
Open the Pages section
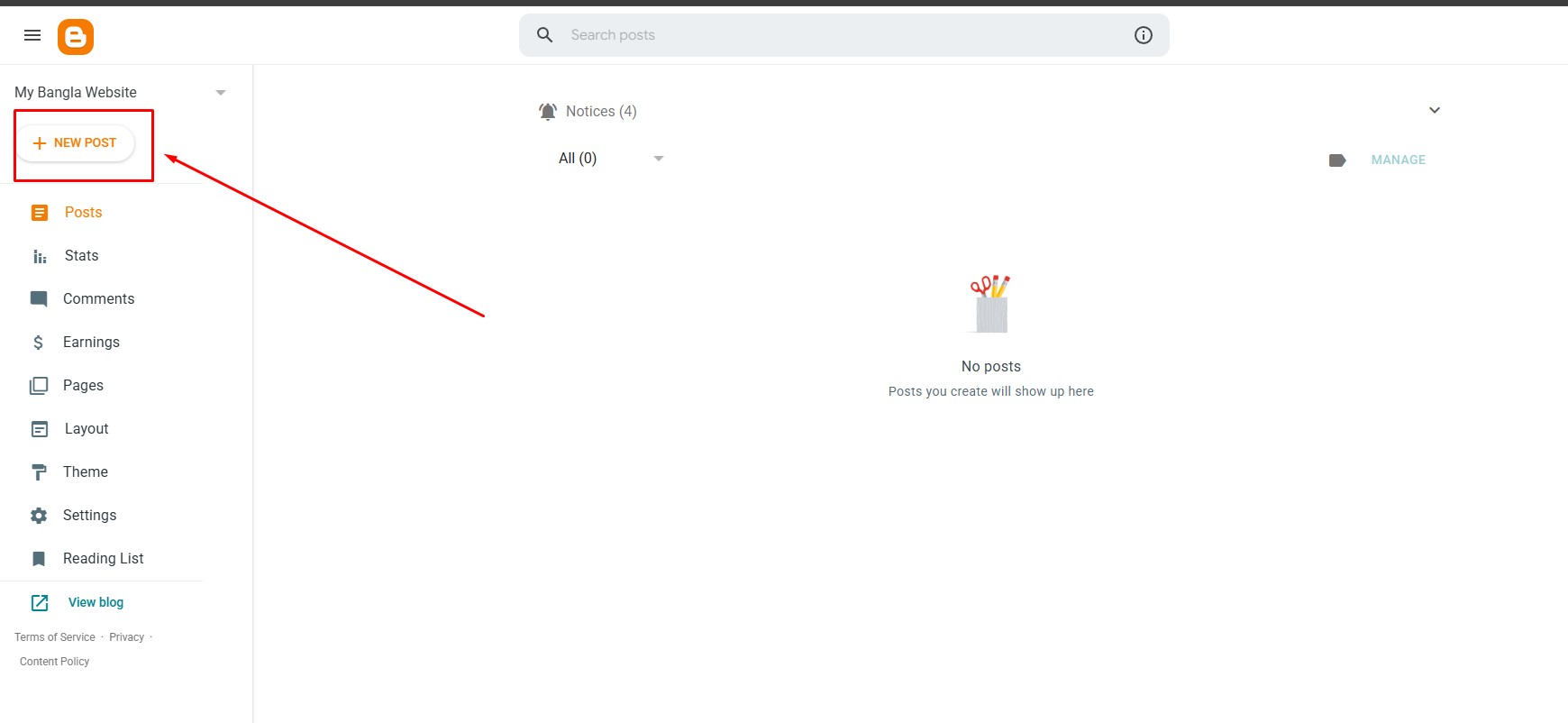pos(83,386)
